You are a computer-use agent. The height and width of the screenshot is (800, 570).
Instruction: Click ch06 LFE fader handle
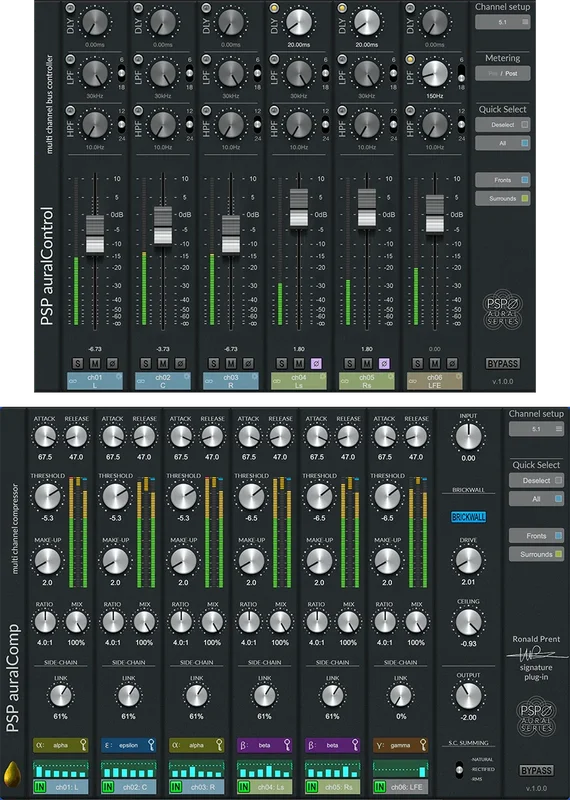tap(435, 213)
